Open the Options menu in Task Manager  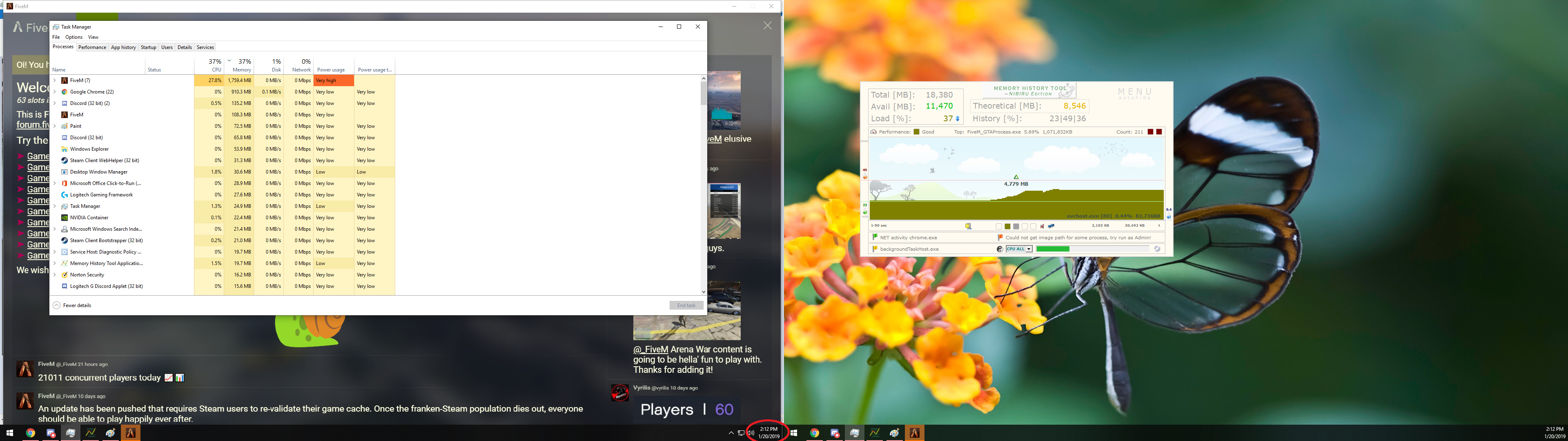point(73,37)
